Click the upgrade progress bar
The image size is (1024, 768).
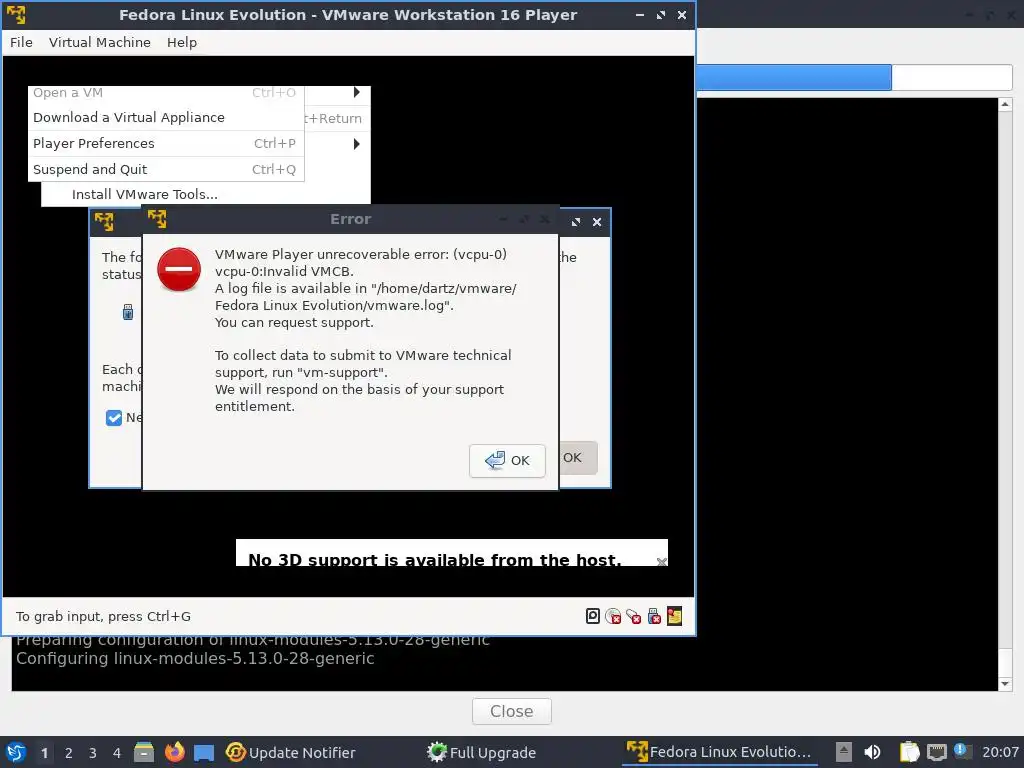tap(854, 78)
